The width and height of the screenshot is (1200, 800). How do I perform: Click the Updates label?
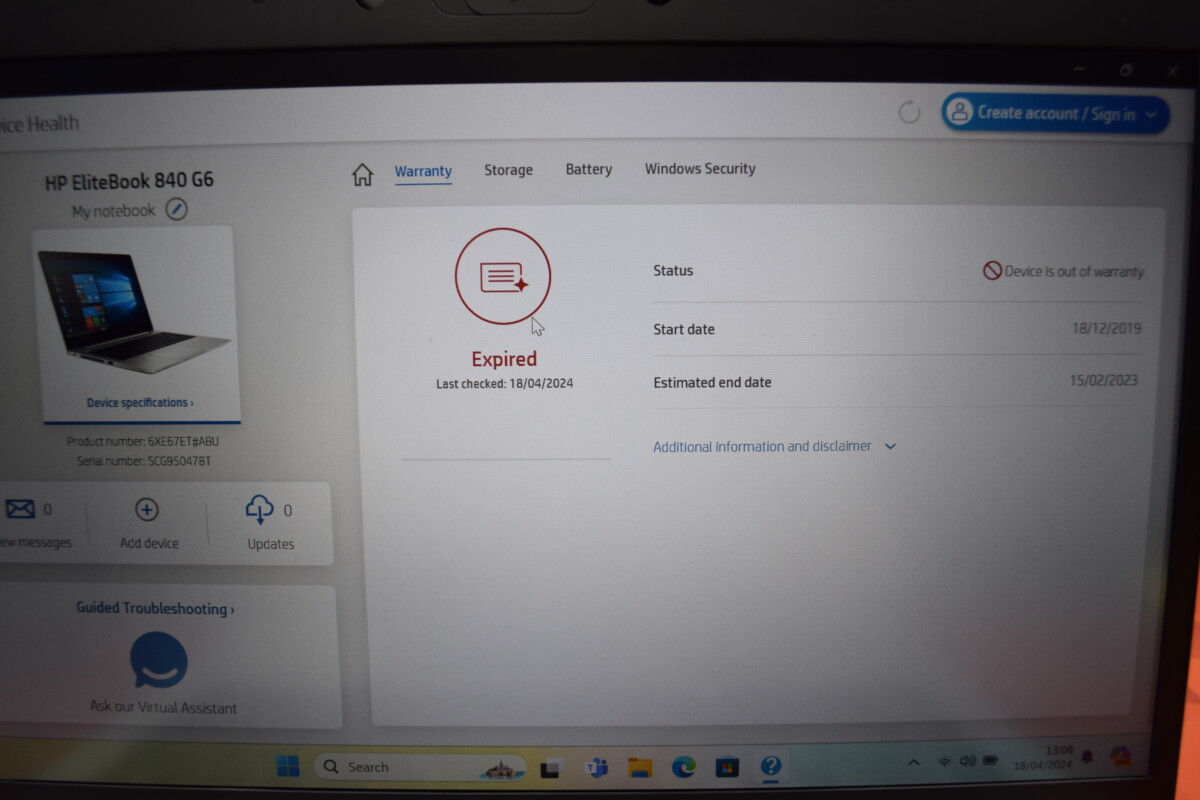point(271,544)
